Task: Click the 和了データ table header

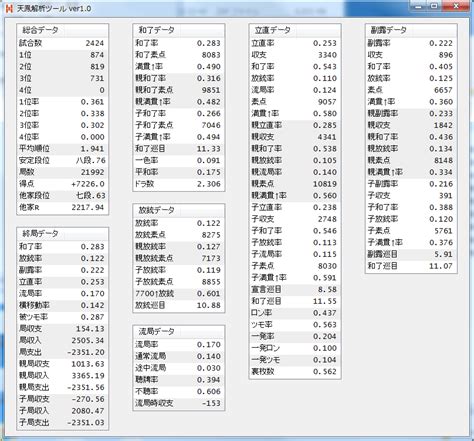Action: [179, 30]
